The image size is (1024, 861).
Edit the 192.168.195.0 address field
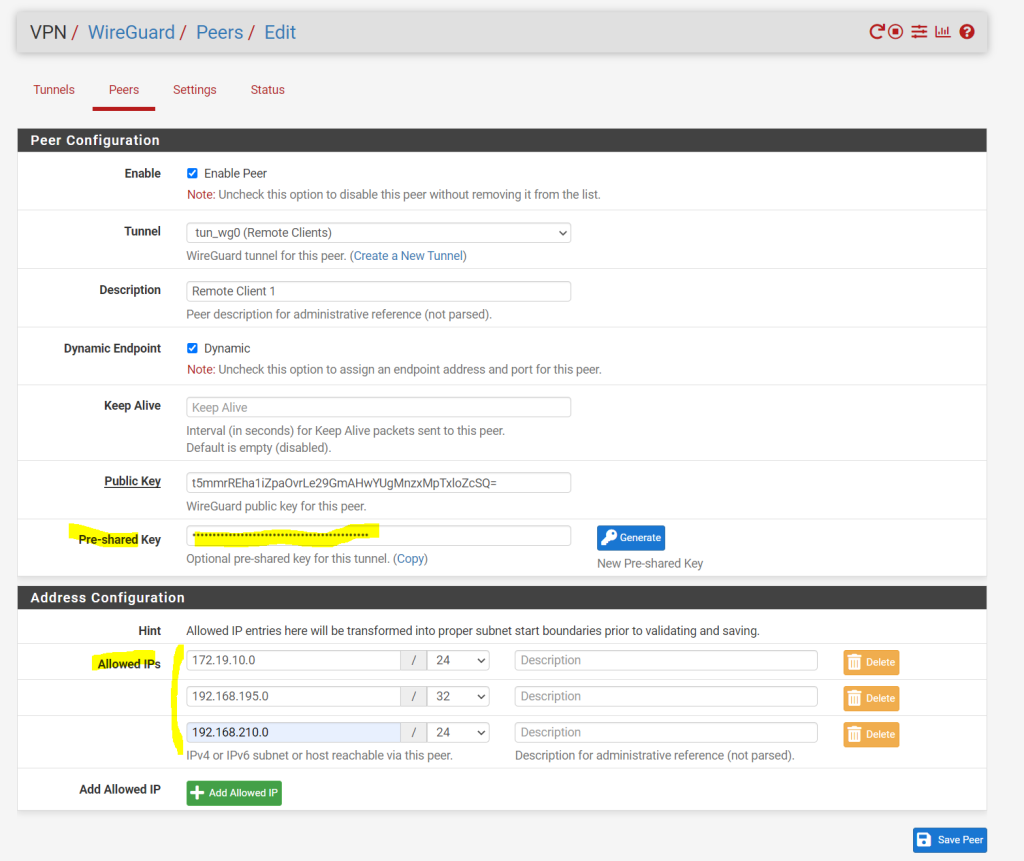293,696
